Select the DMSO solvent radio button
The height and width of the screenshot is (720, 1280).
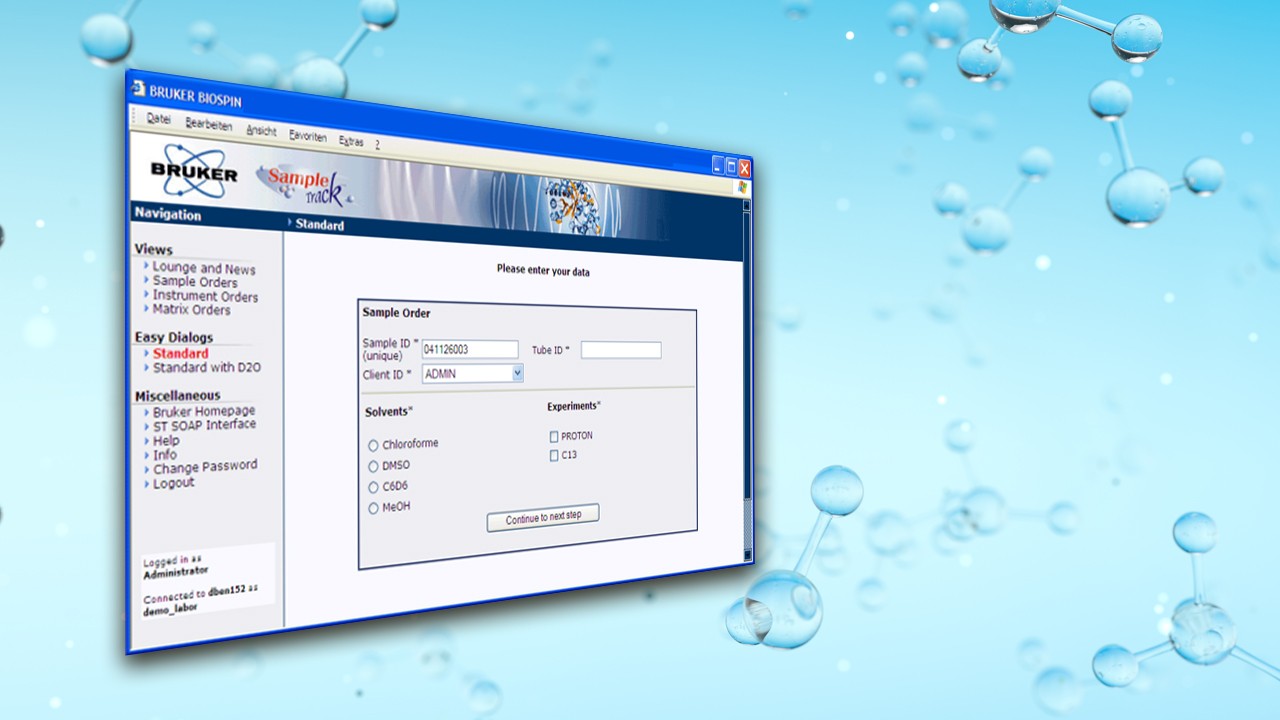(373, 466)
